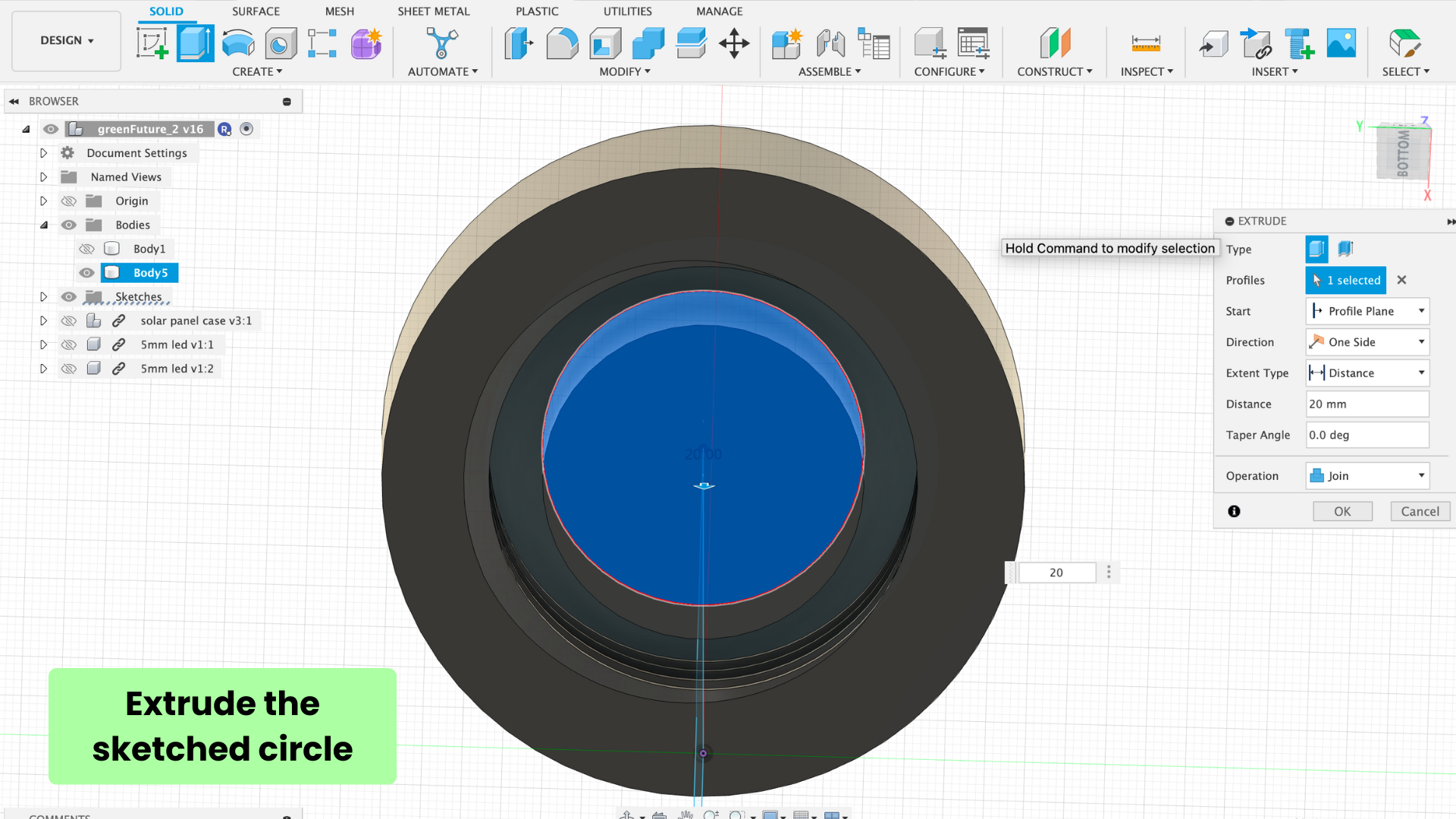Click the Taper Angle field
The image size is (1456, 819).
(x=1367, y=435)
